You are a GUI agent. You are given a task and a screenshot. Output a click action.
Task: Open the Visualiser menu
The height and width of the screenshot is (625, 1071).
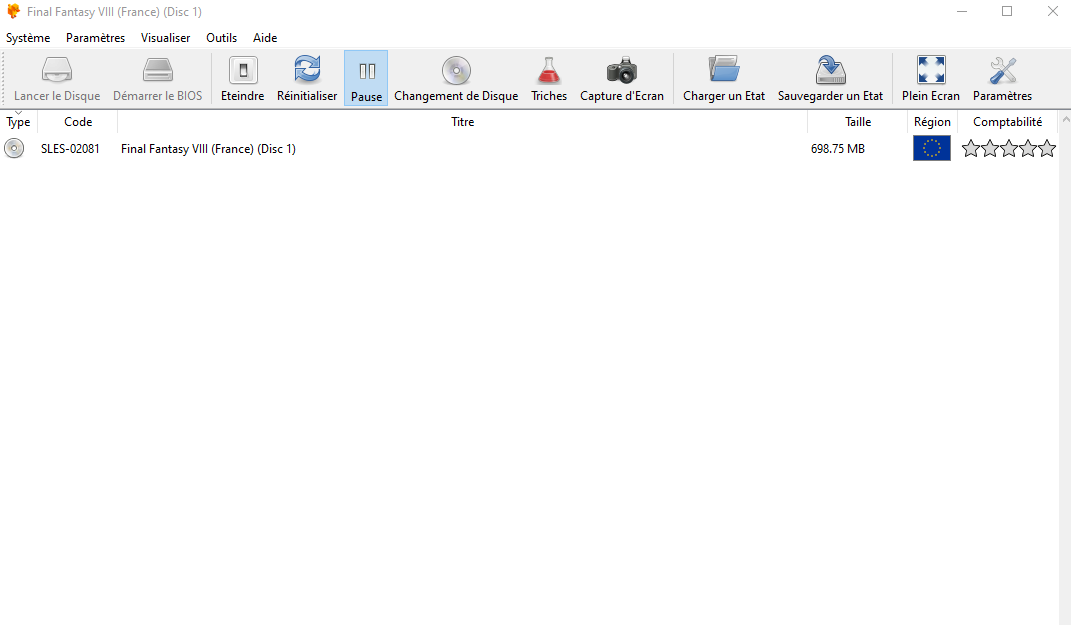pyautogui.click(x=165, y=38)
